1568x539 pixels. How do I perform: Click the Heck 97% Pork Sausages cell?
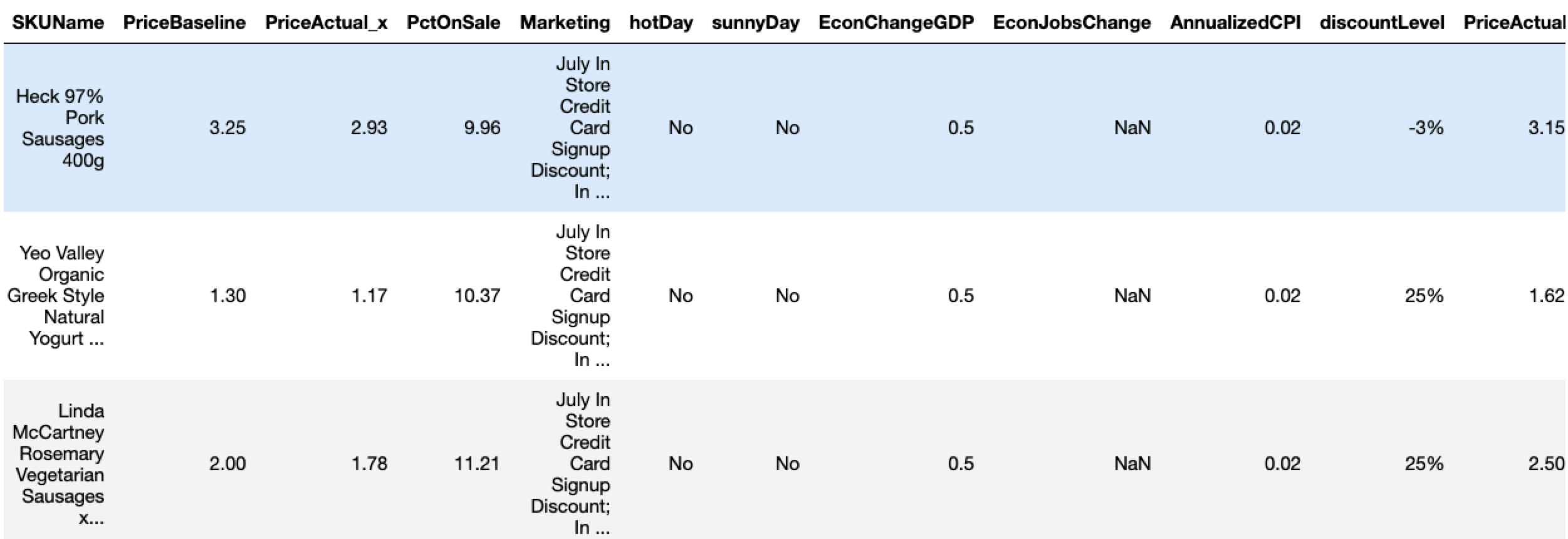(x=61, y=128)
